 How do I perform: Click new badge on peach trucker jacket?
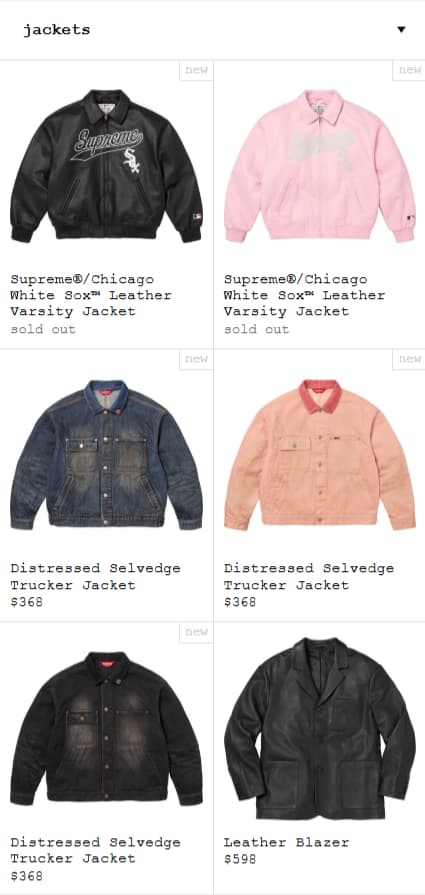coord(409,359)
